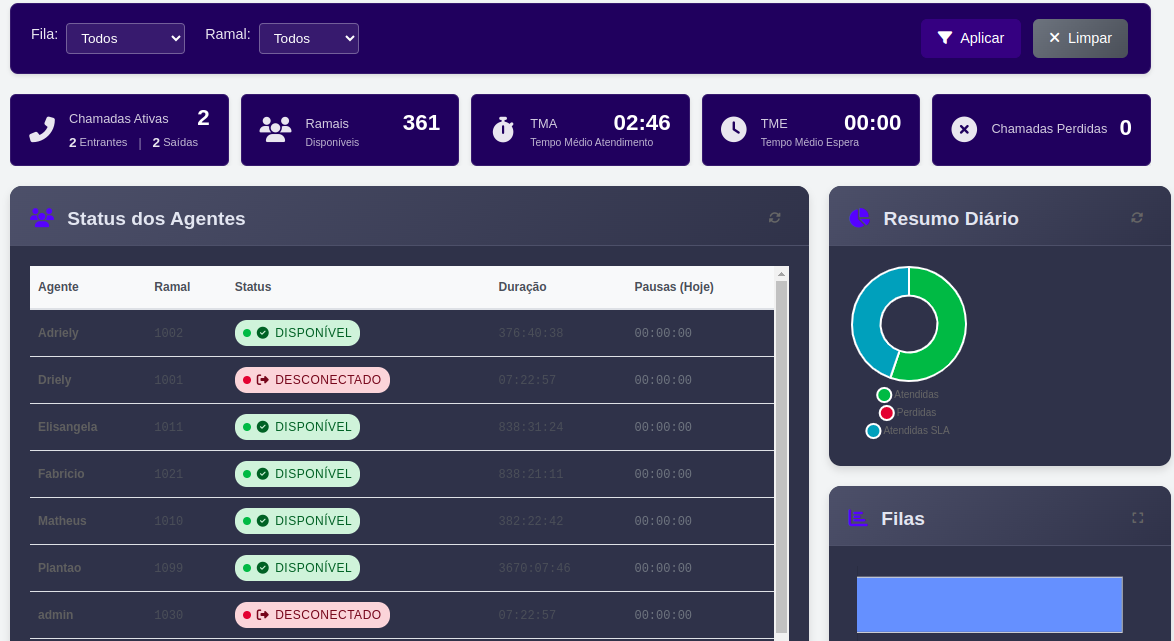Toggle the Perdidas legend item
1174x641 pixels.
point(907,413)
